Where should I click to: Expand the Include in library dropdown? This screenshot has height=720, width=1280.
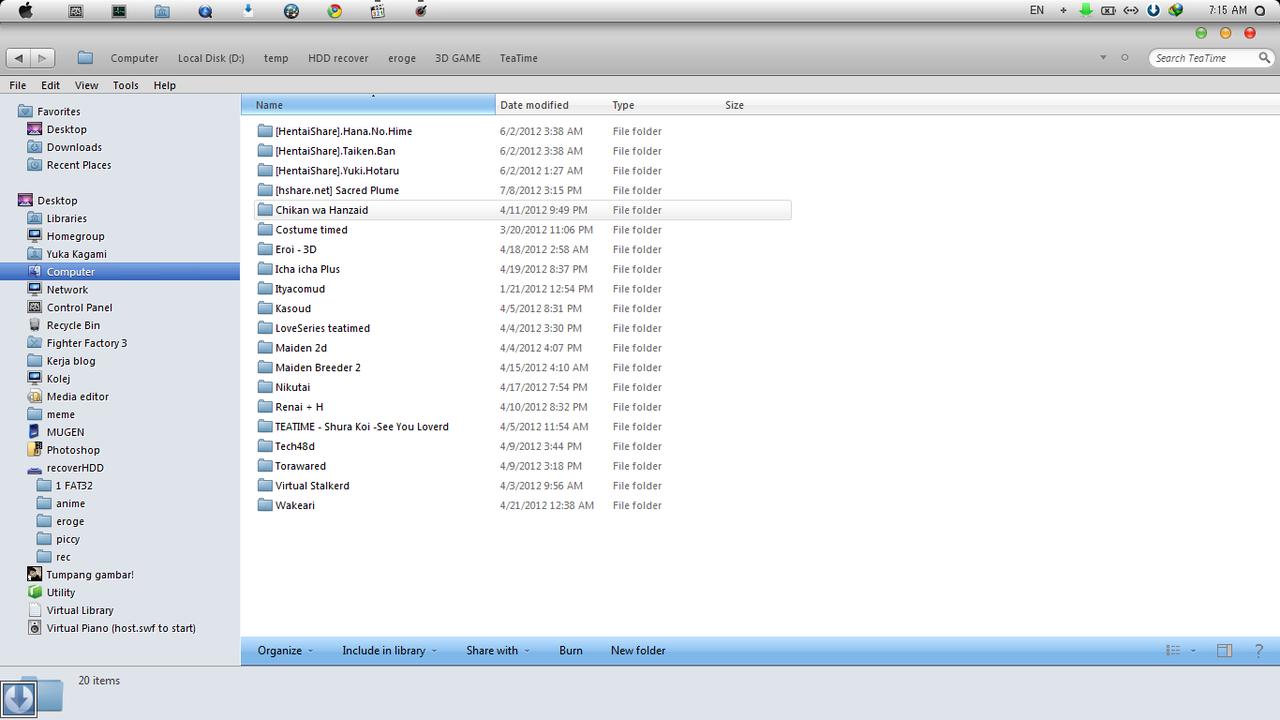tap(388, 650)
